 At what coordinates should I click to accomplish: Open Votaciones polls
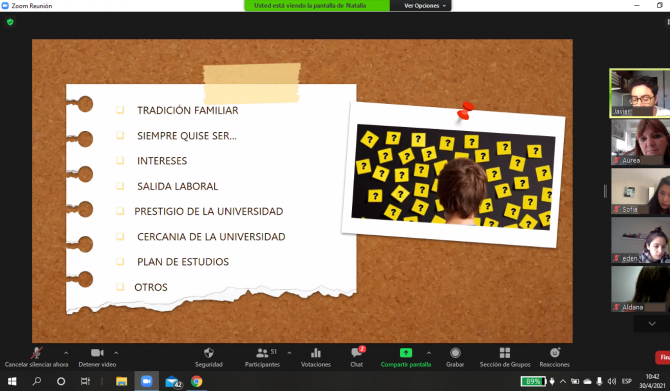316,357
